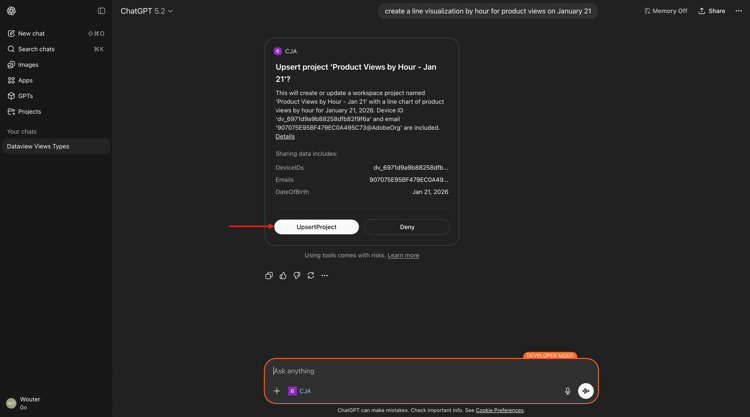Collapse the sidebar with the panel icon

pyautogui.click(x=101, y=11)
